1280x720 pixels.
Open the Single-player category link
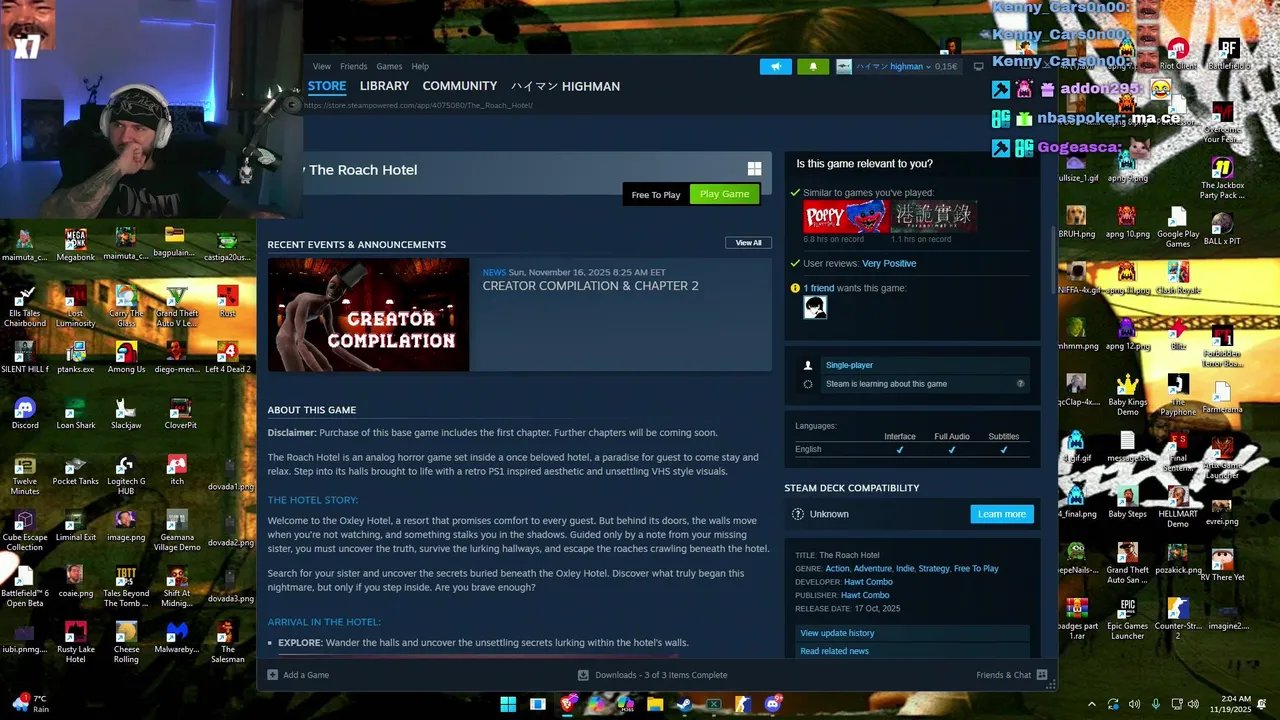pyautogui.click(x=849, y=365)
